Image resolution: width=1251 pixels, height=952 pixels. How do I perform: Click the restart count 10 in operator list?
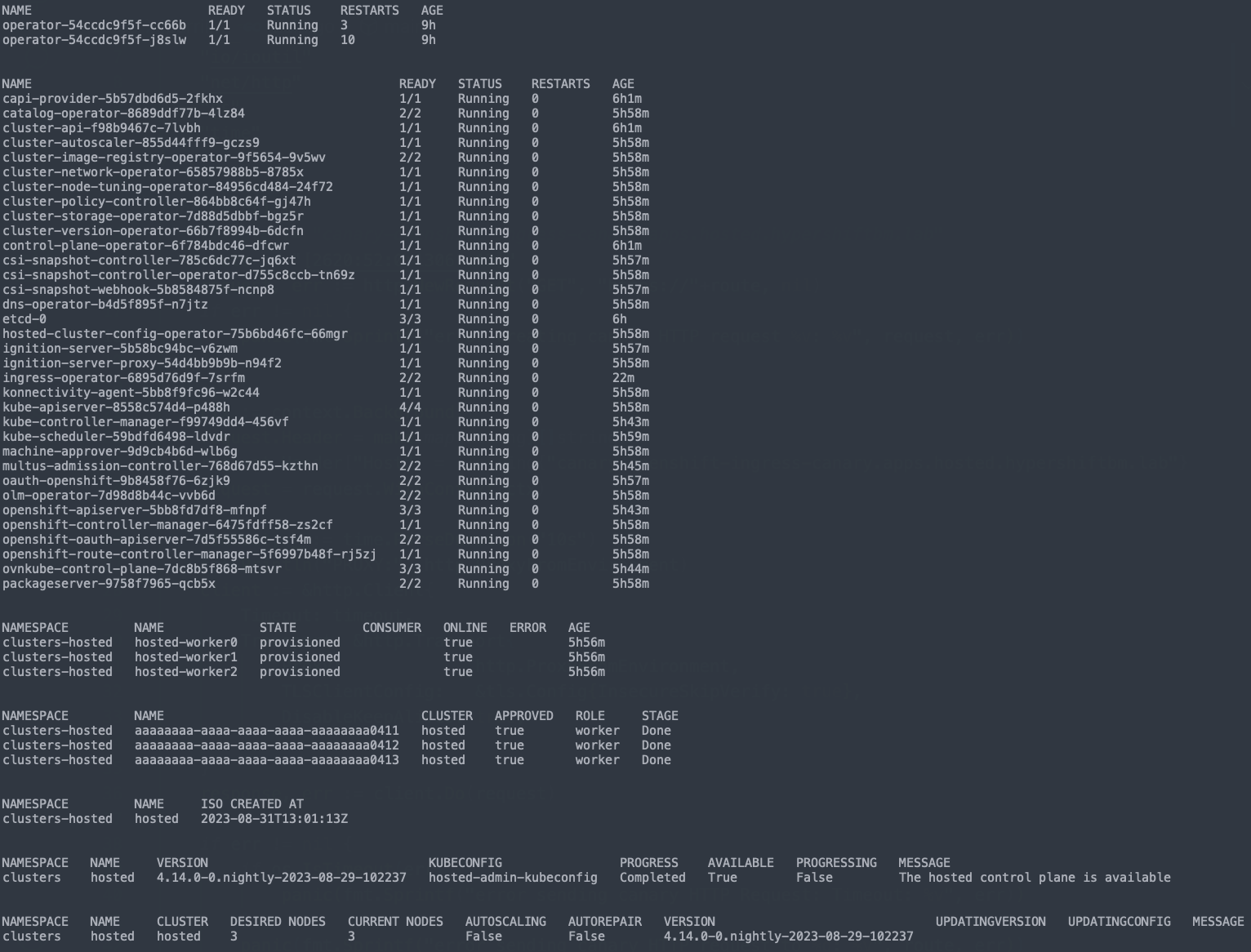(x=347, y=40)
